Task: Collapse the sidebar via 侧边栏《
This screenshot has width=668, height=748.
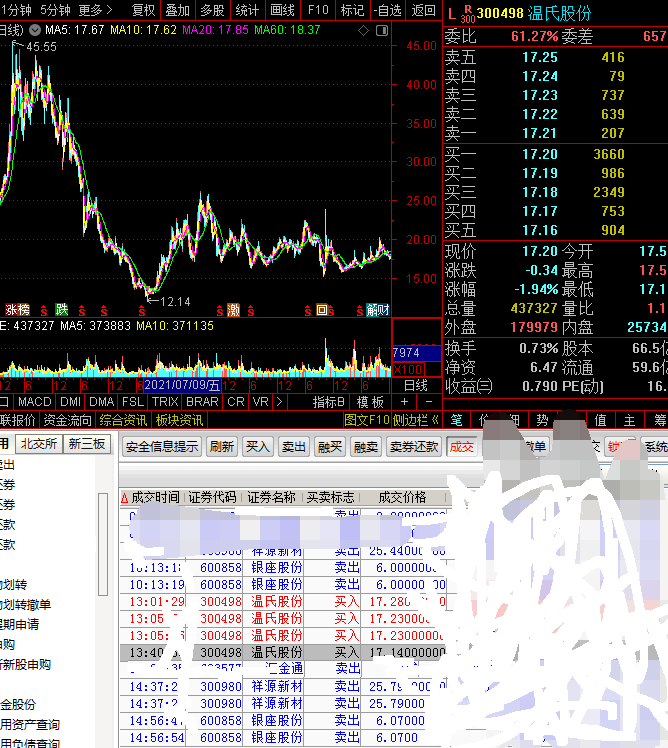Action: coord(415,420)
